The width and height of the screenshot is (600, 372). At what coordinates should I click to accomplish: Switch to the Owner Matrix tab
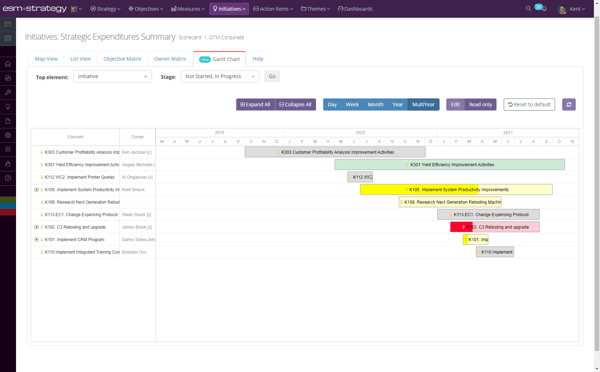pyautogui.click(x=170, y=59)
